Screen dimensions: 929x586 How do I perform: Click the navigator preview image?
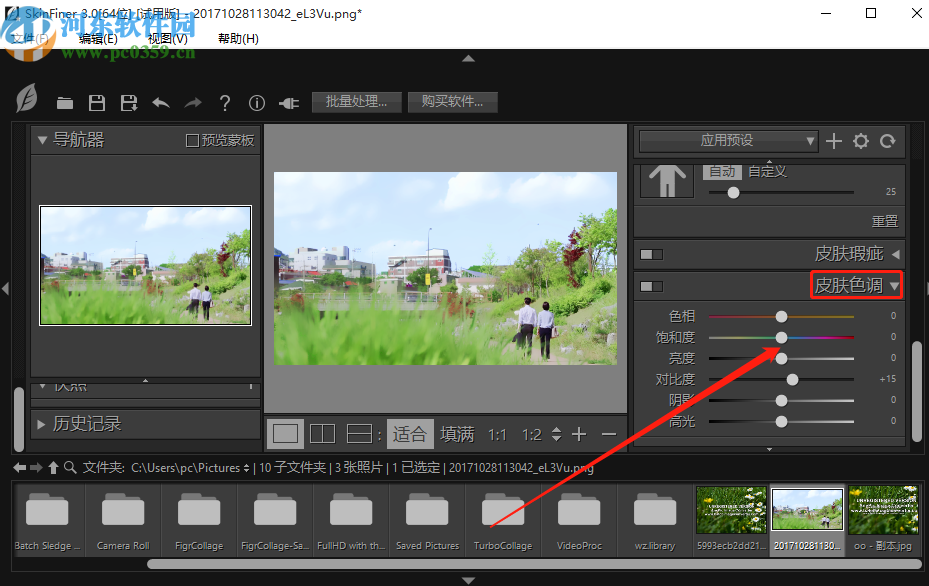click(x=145, y=265)
